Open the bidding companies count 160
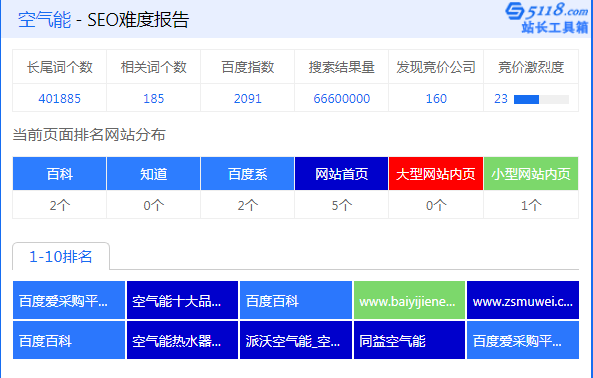 pyautogui.click(x=436, y=99)
